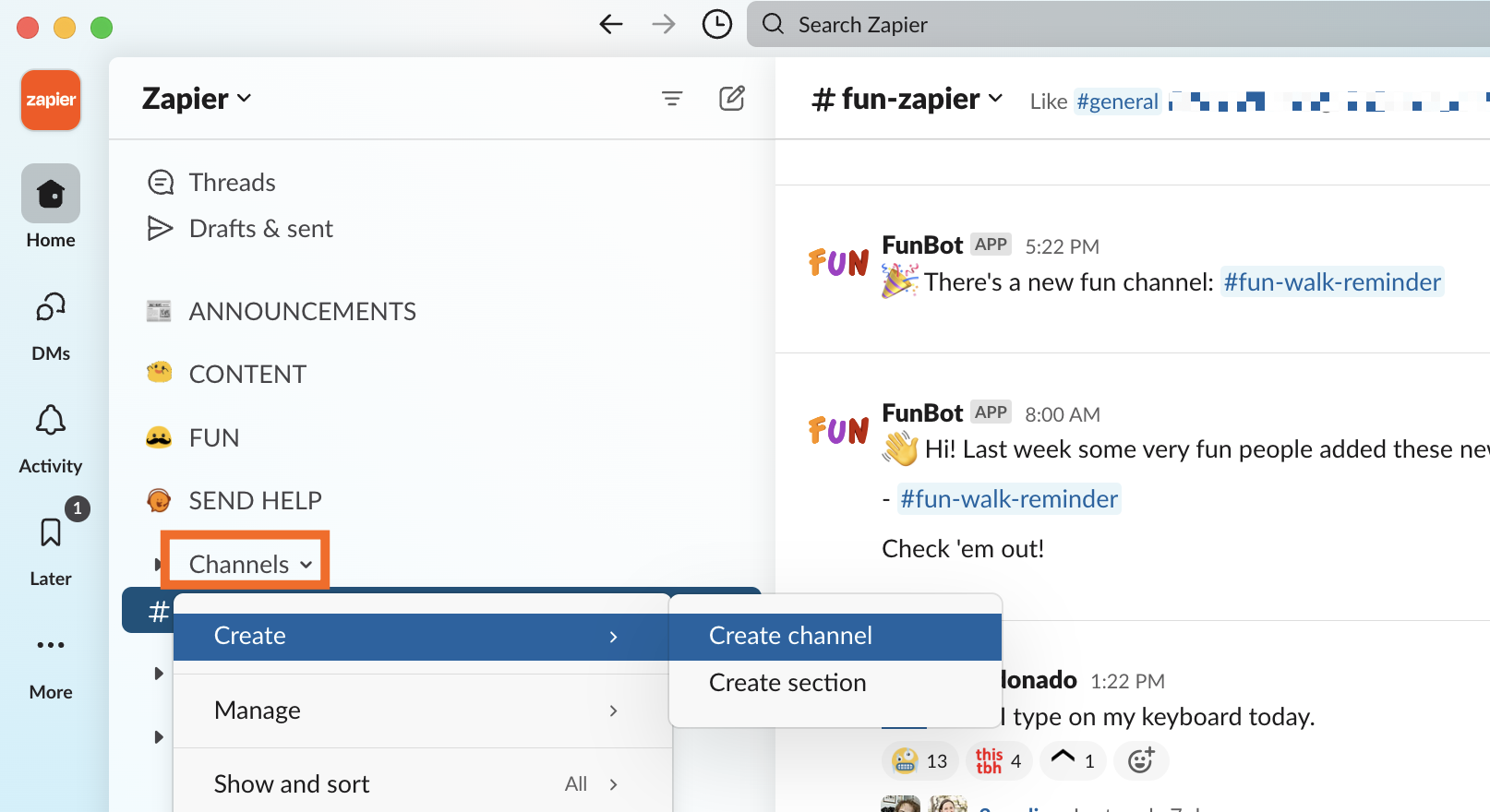Collapse the Channels section triangle
This screenshot has width=1490, height=812.
pyautogui.click(x=158, y=564)
